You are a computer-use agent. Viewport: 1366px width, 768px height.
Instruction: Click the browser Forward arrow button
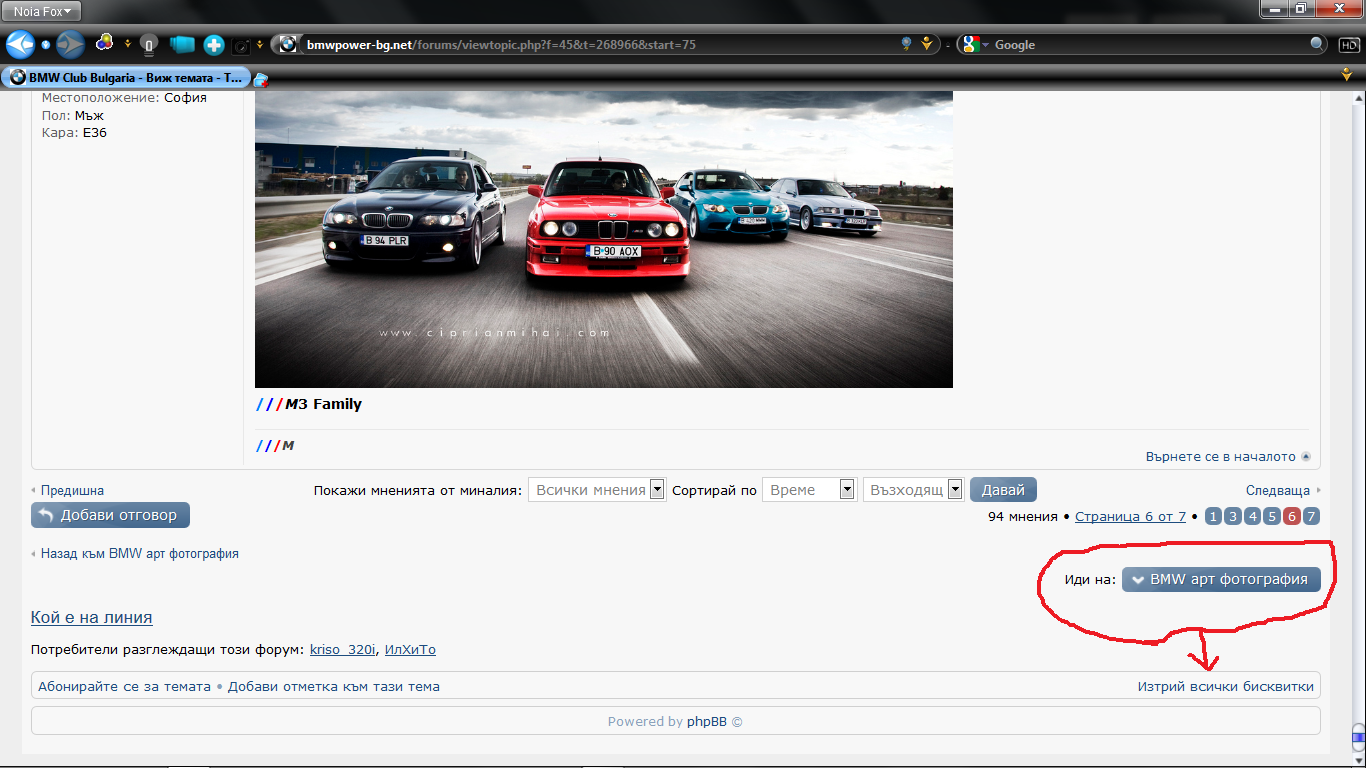[70, 44]
